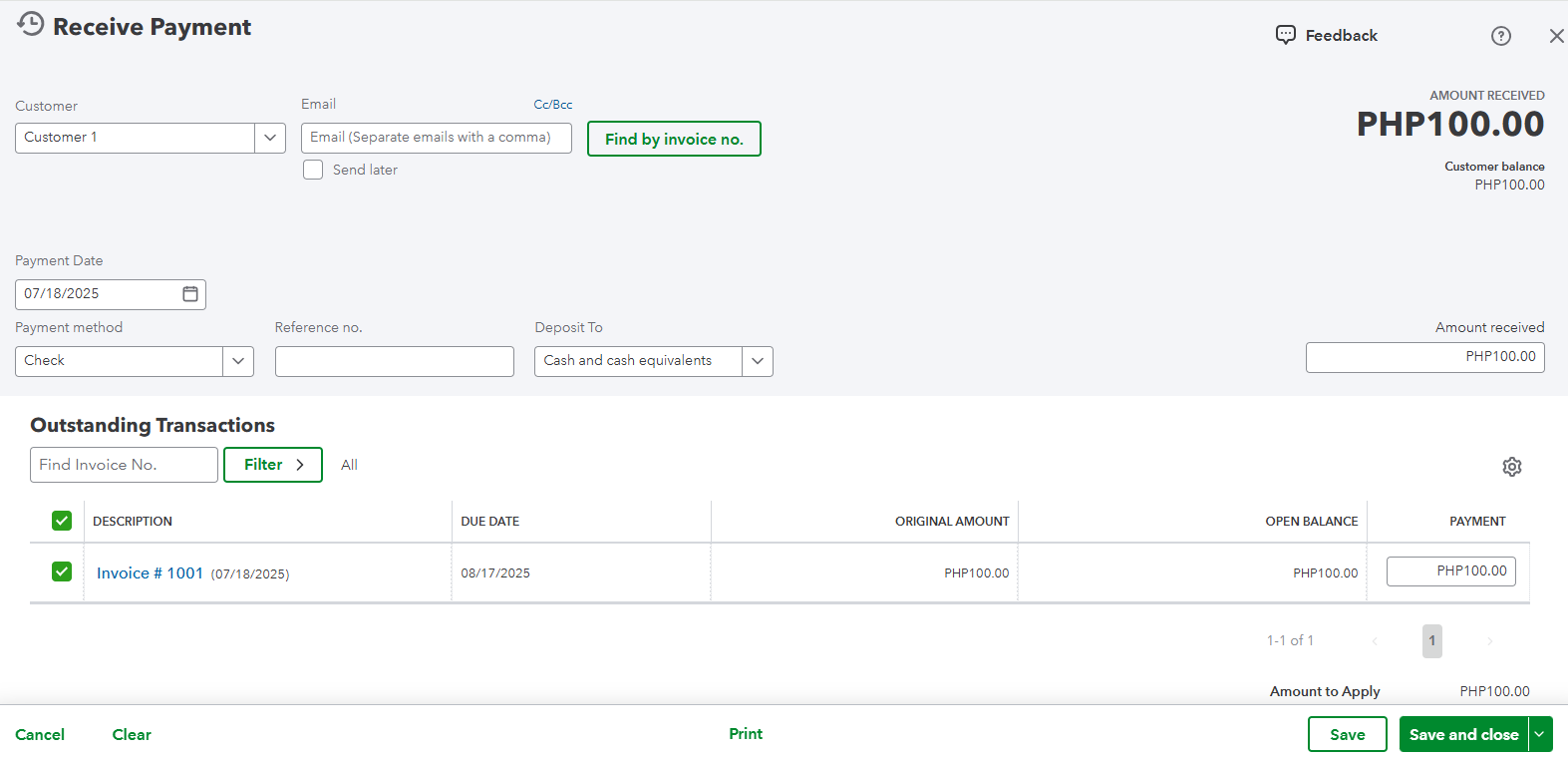Click the Save and close button
Screen dimensions: 1568x760
click(x=1463, y=734)
